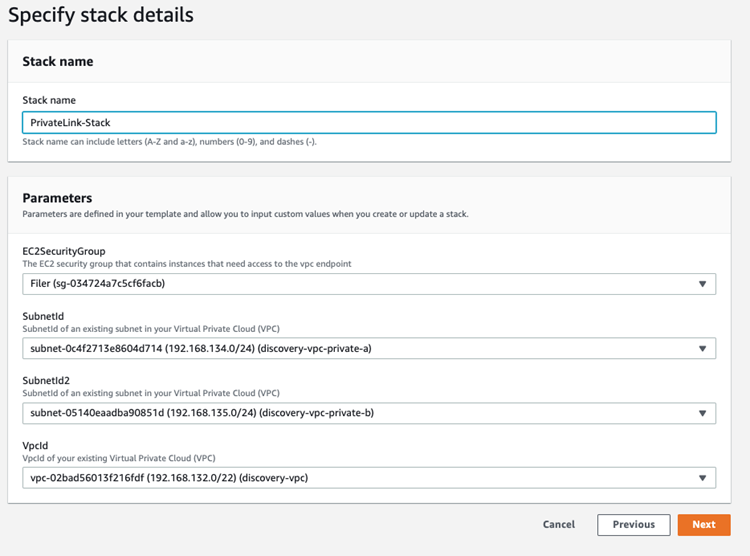This screenshot has height=556, width=750.
Task: Open the EC2SecurityGroup dropdown
Action: click(369, 284)
